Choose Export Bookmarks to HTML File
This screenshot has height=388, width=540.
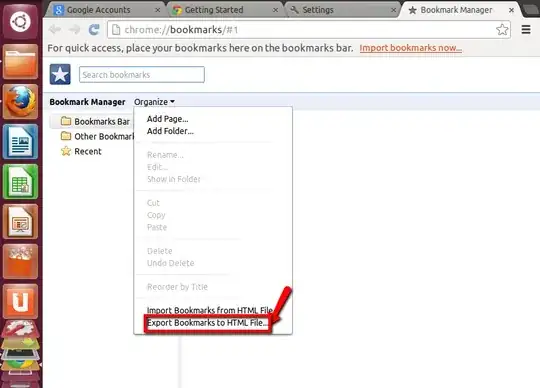(x=208, y=323)
